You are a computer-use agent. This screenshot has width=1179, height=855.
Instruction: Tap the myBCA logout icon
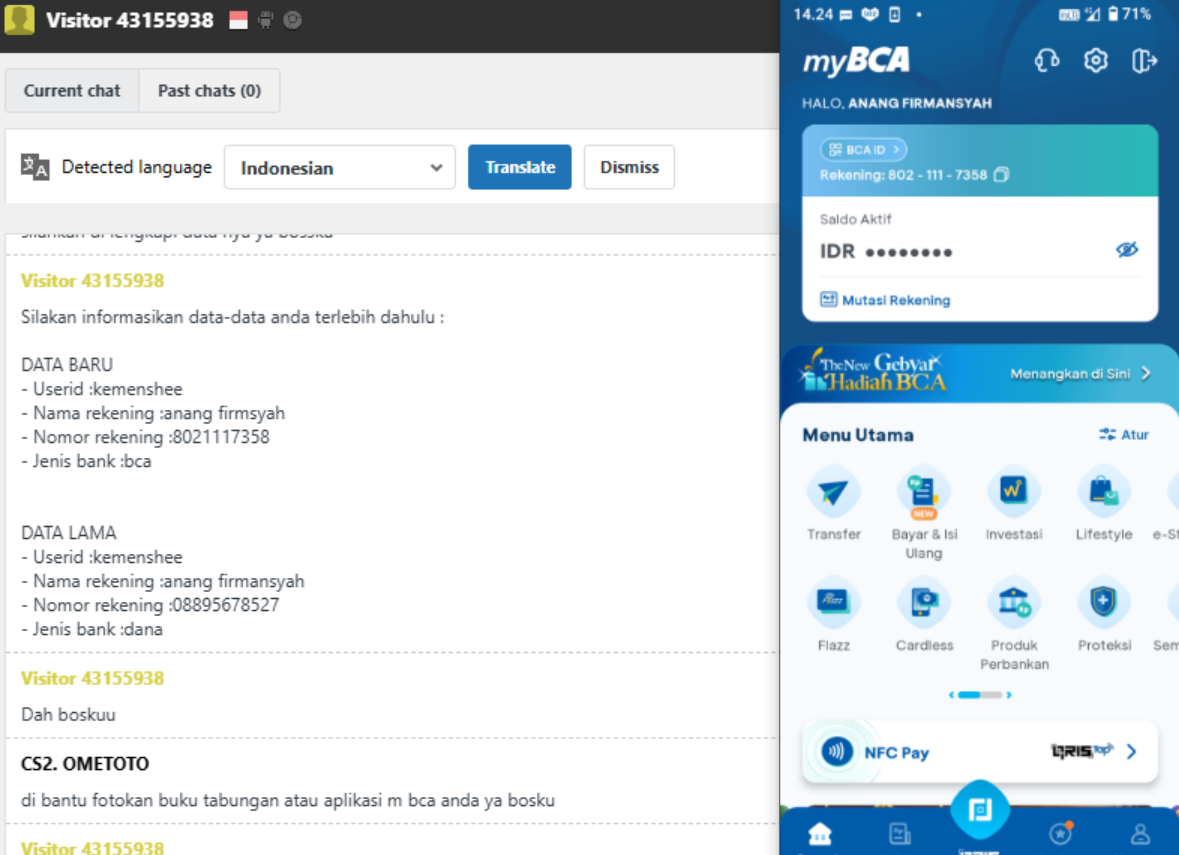pyautogui.click(x=1144, y=60)
